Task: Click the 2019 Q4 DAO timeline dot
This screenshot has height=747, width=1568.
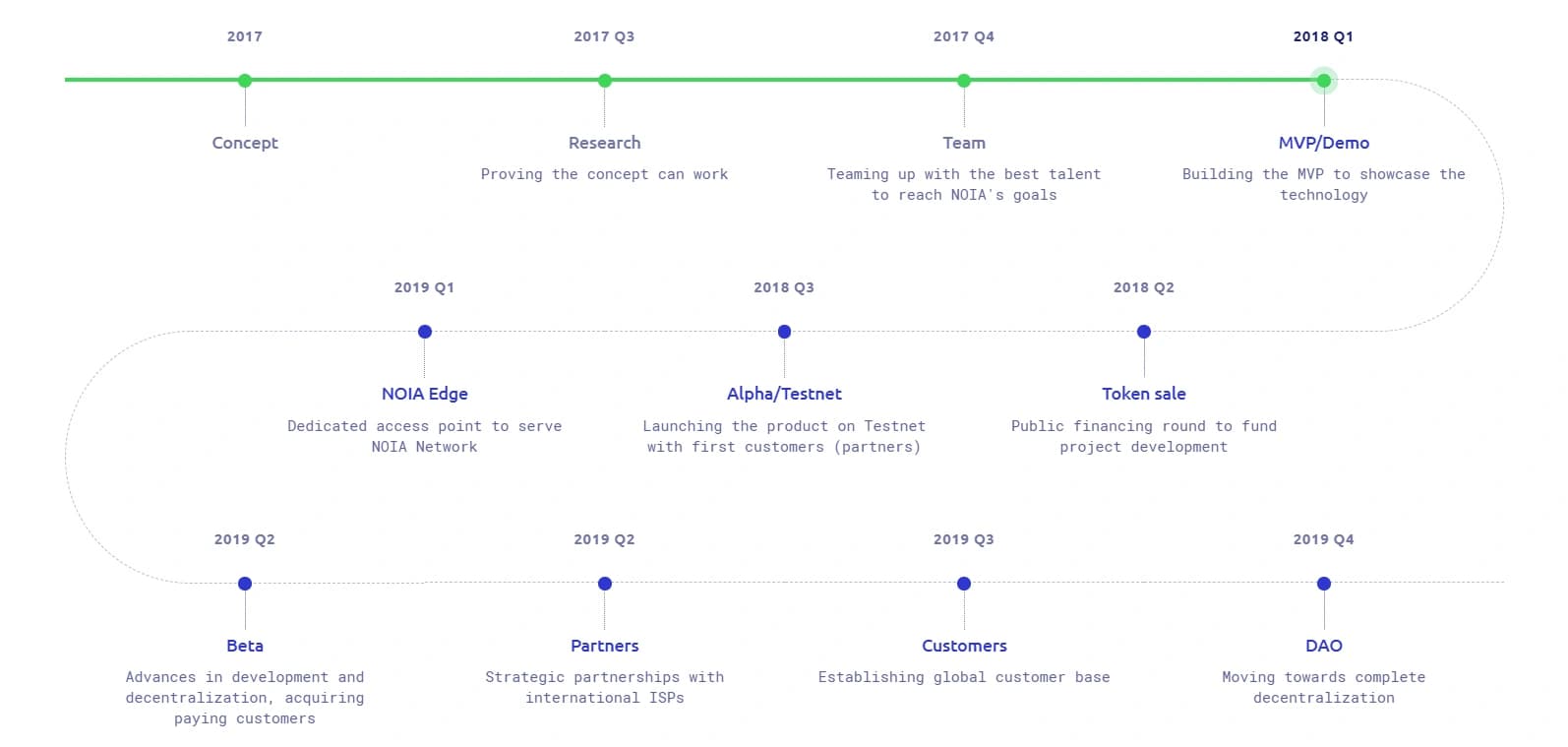Action: (1324, 584)
